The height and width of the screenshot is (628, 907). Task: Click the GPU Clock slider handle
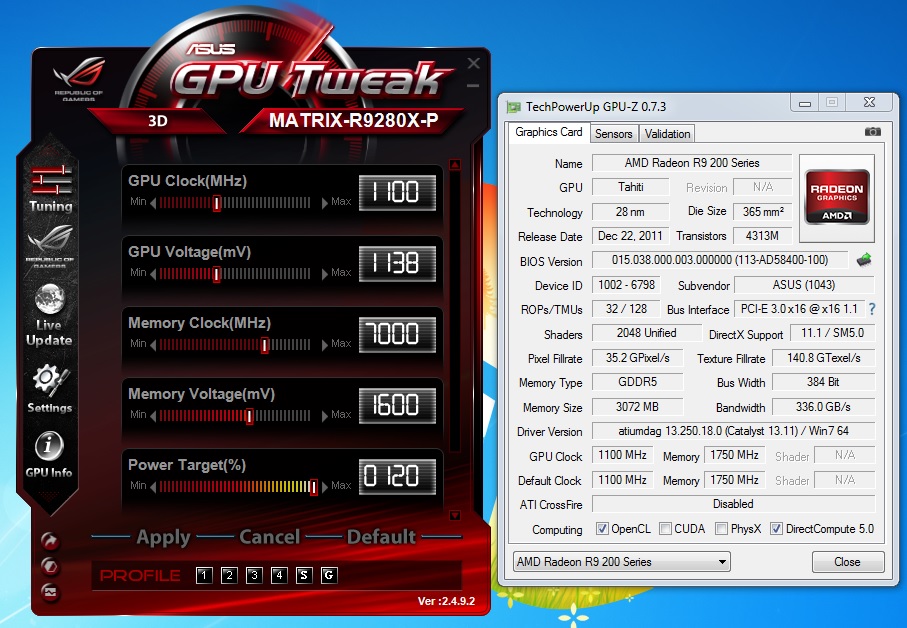coord(217,203)
